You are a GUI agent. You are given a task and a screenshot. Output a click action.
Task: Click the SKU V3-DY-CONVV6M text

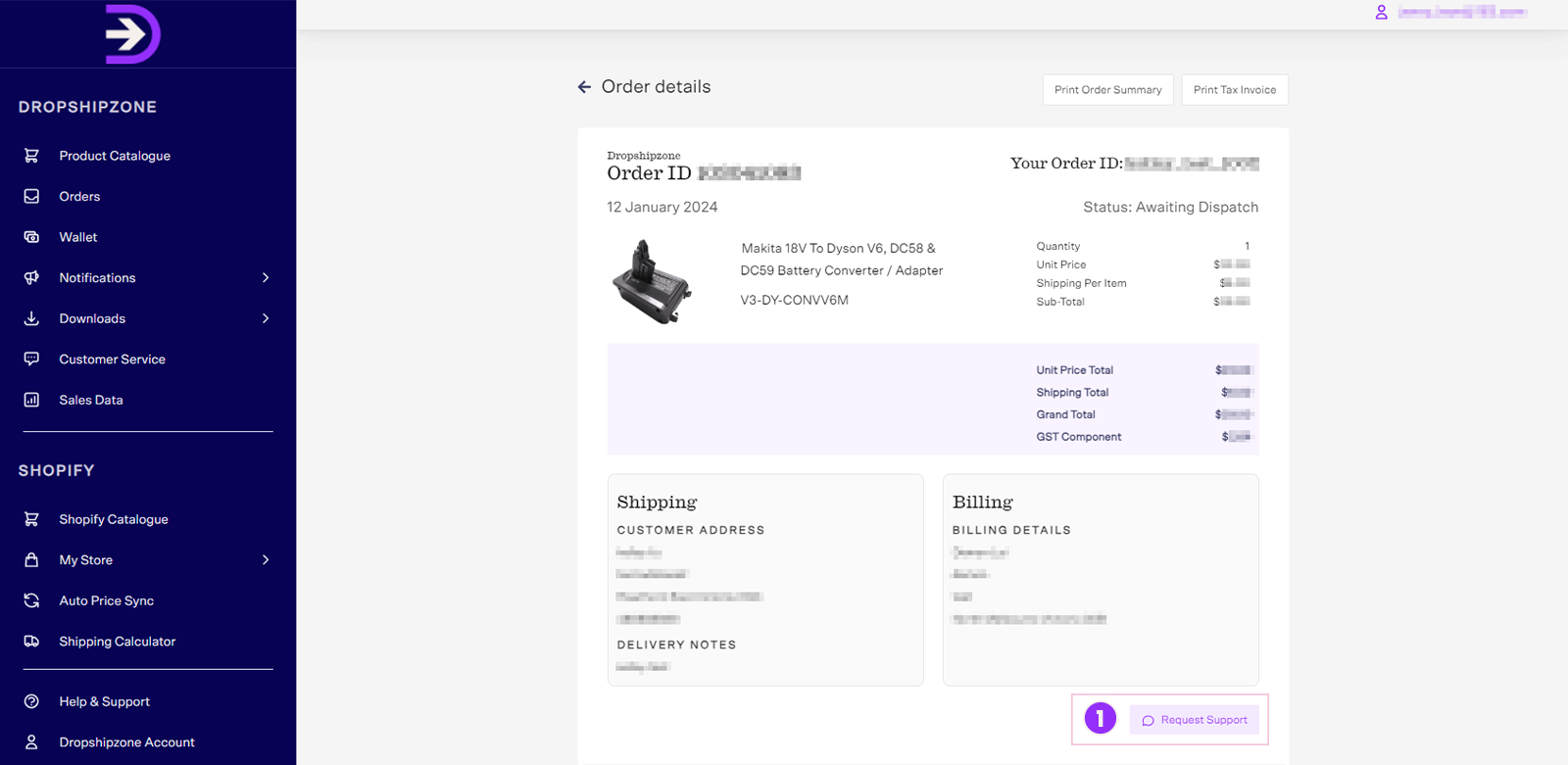coord(795,300)
